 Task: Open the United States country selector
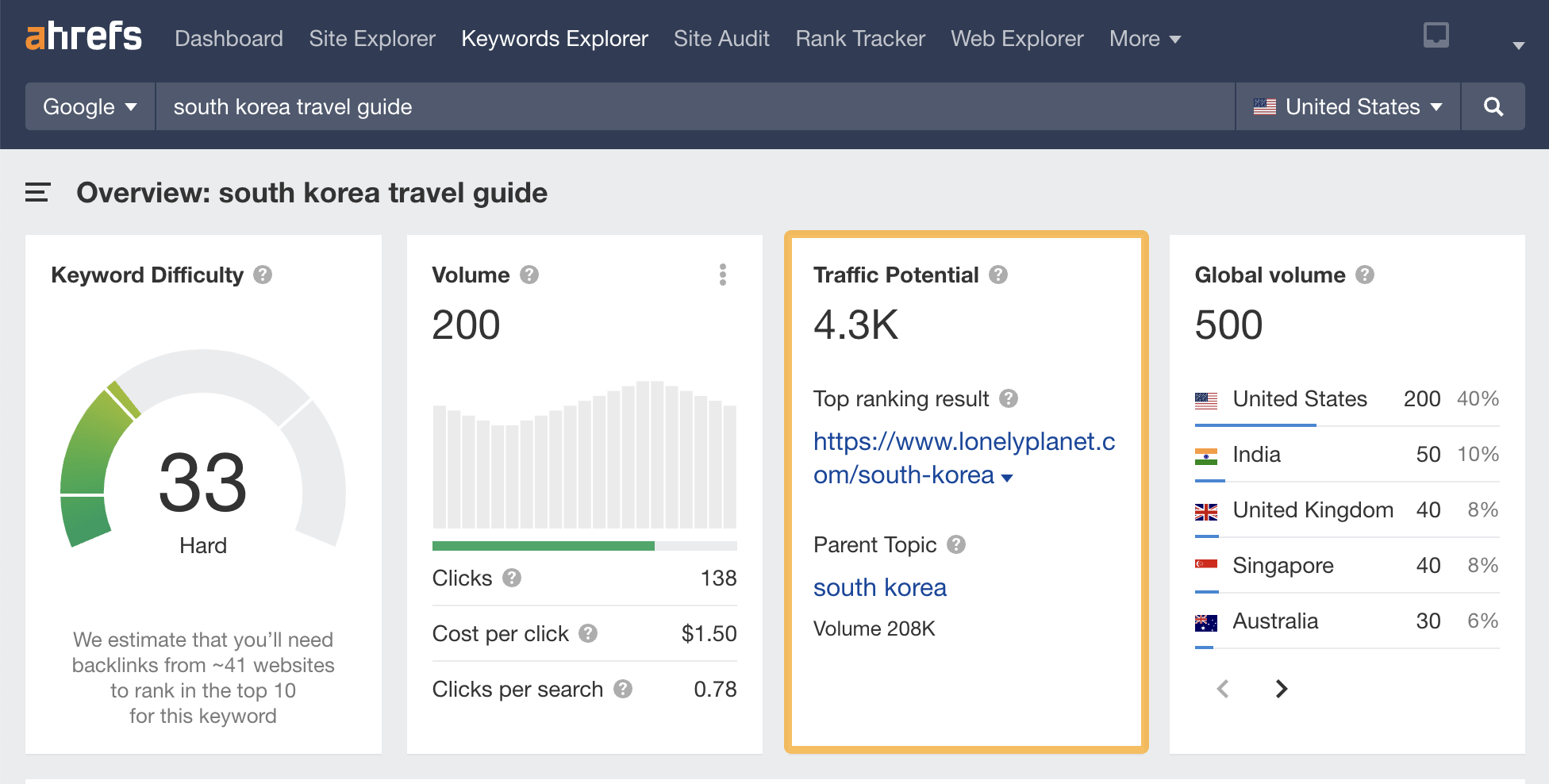click(1347, 106)
